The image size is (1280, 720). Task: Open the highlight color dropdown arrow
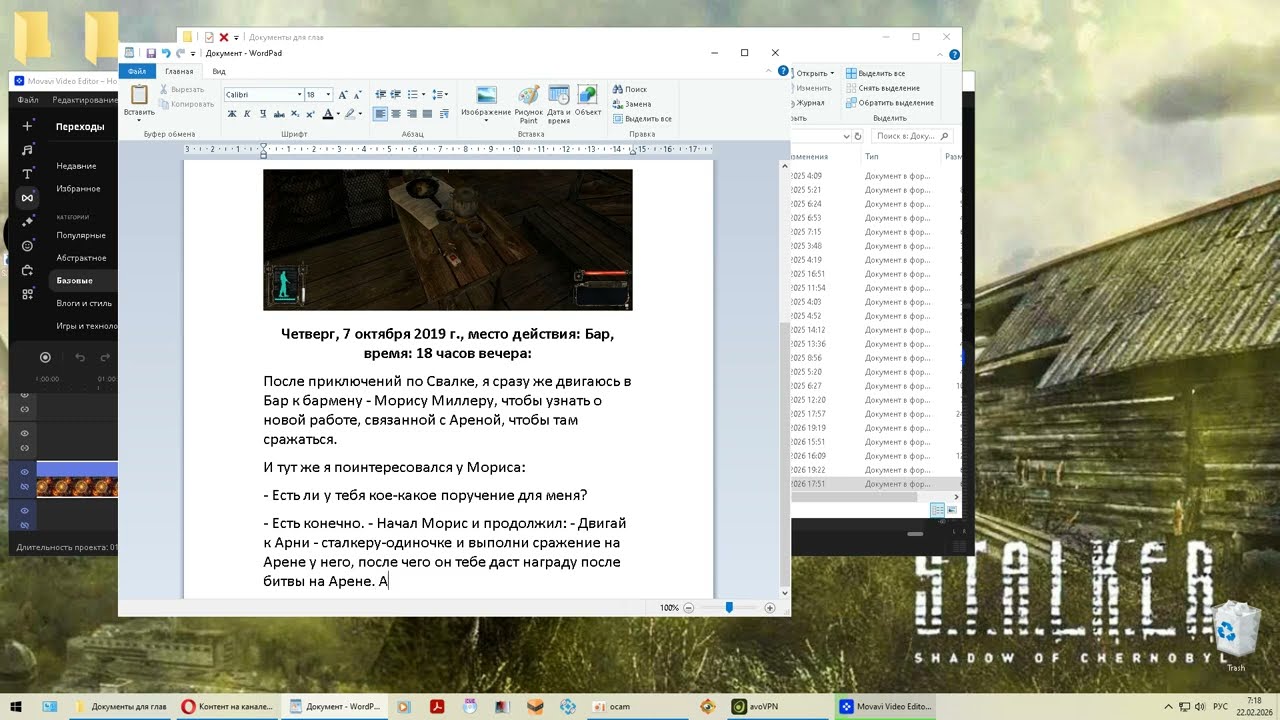pyautogui.click(x=361, y=114)
